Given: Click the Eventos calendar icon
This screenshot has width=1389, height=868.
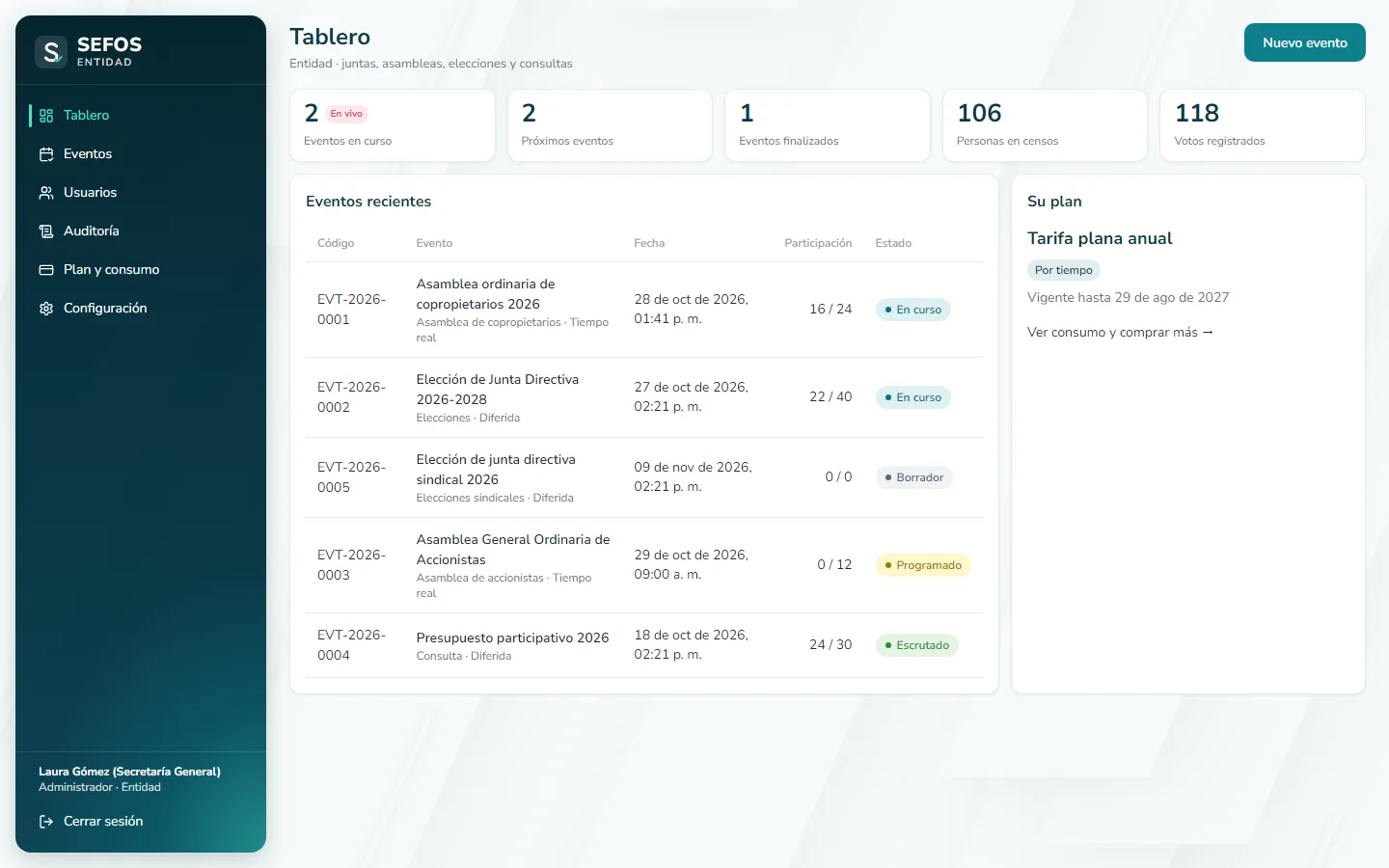Looking at the screenshot, I should tap(46, 154).
